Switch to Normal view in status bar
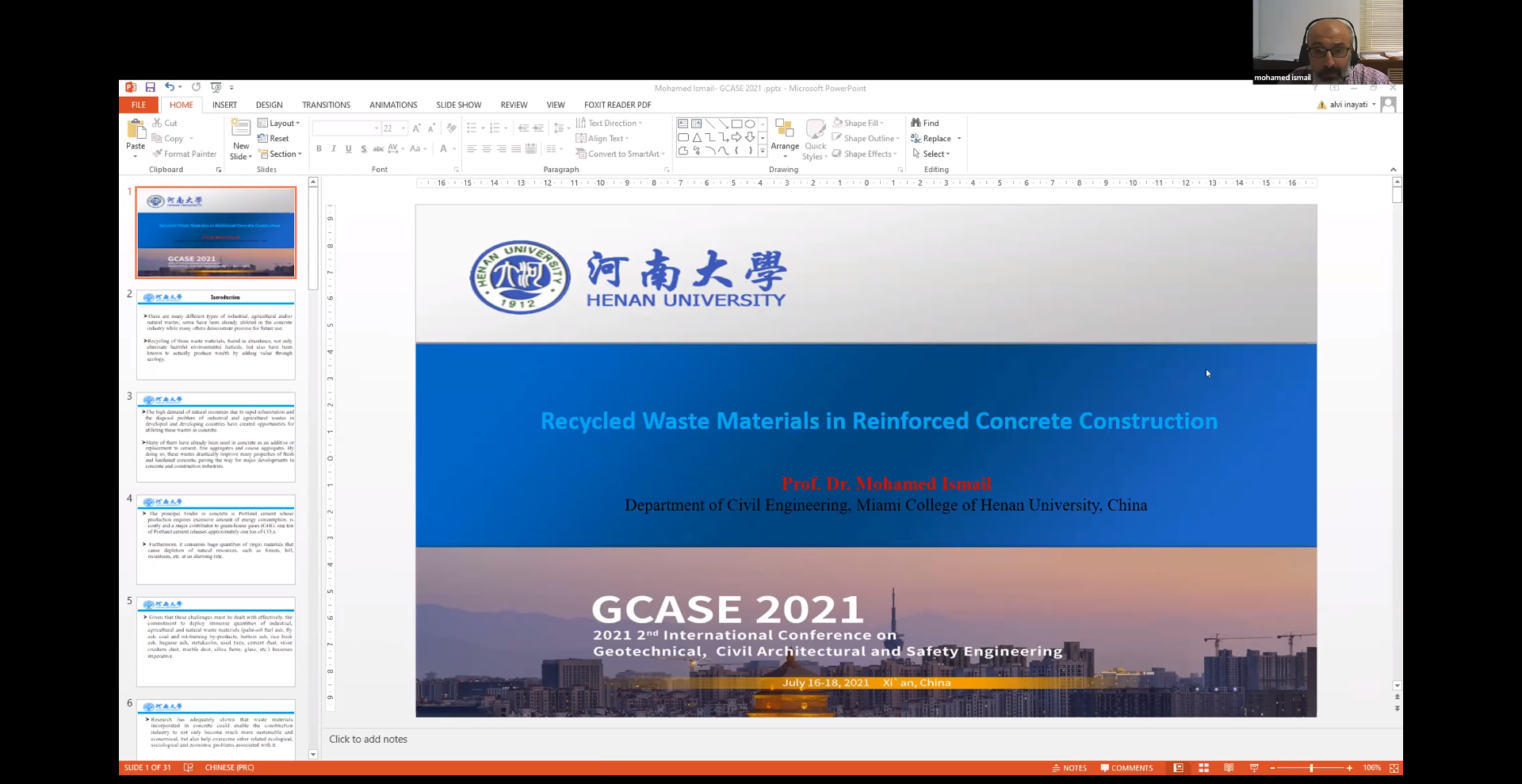 coord(1179,767)
